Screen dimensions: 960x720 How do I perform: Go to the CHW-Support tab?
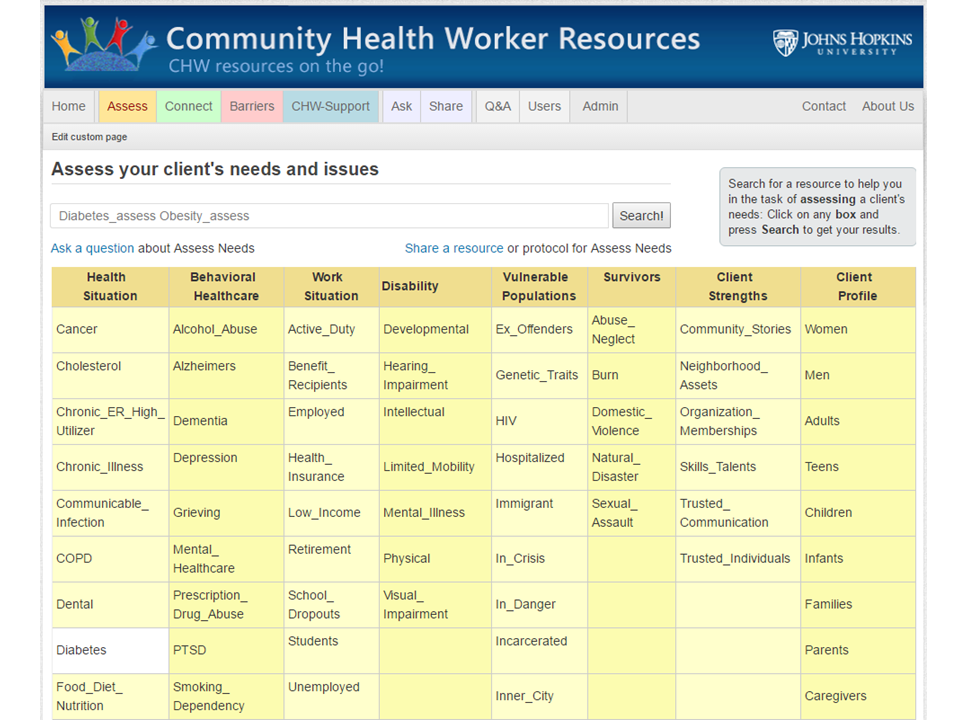click(x=330, y=106)
